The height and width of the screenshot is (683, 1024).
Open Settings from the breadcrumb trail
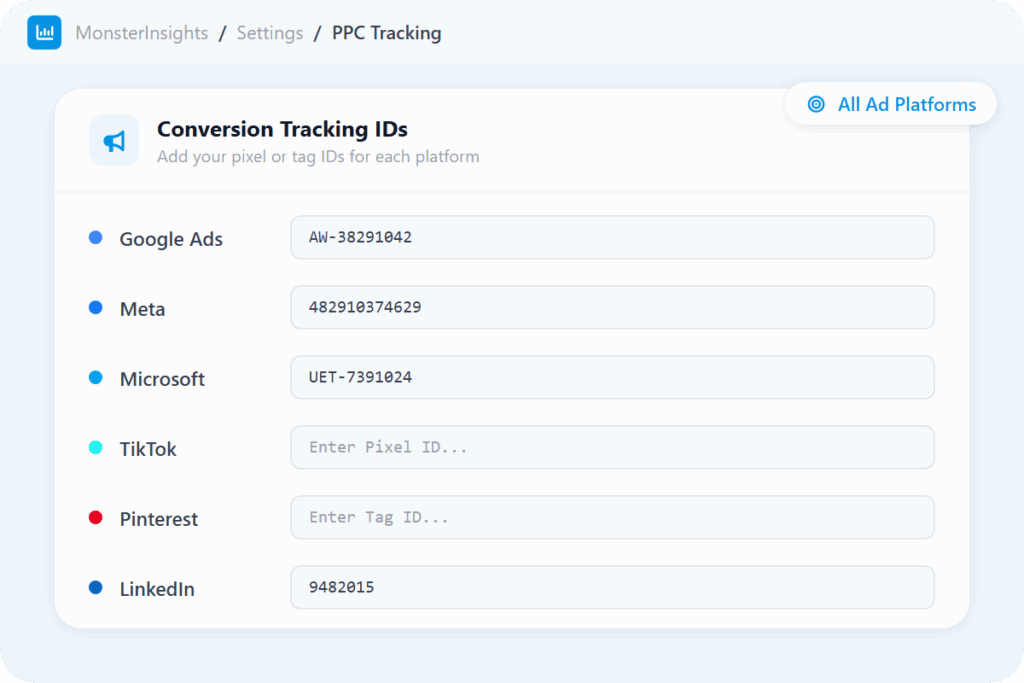pyautogui.click(x=270, y=33)
